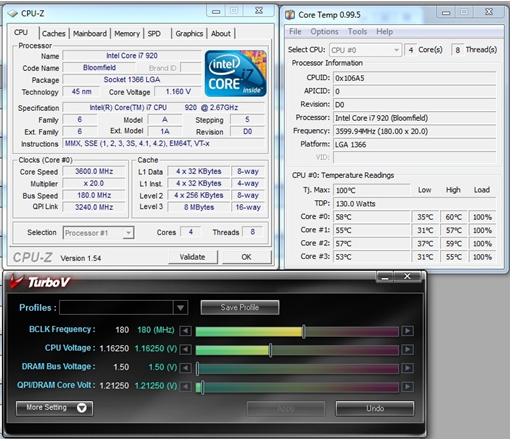Click the Core #3 53°C temperature reading
Image resolution: width=512 pixels, height=441 pixels.
(372, 257)
